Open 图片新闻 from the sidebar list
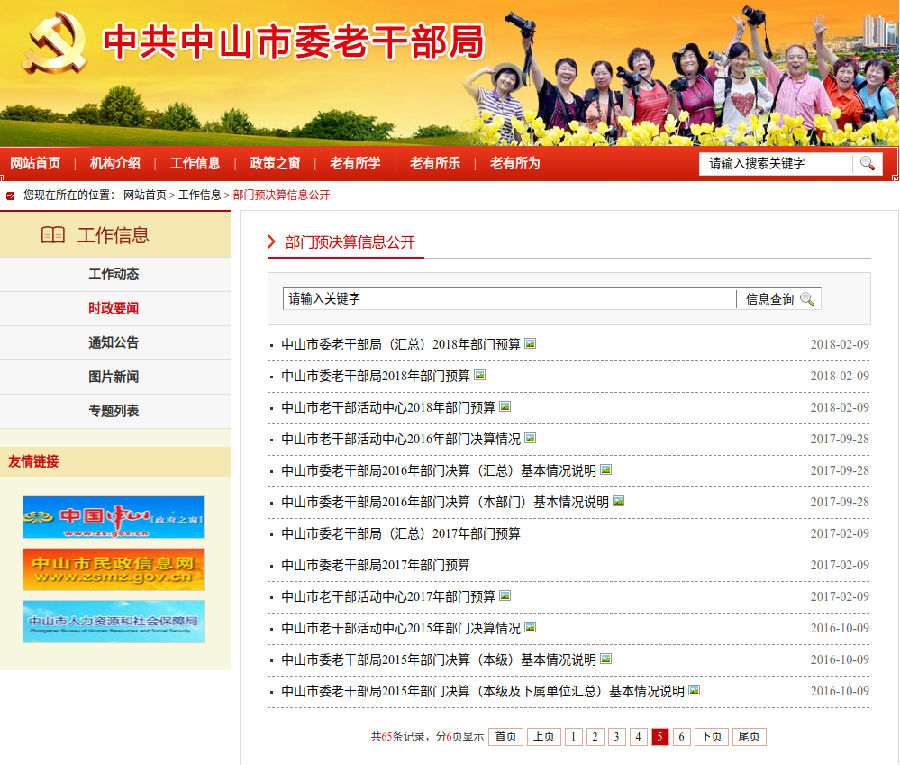Viewport: 900px width, 765px height. pos(114,377)
